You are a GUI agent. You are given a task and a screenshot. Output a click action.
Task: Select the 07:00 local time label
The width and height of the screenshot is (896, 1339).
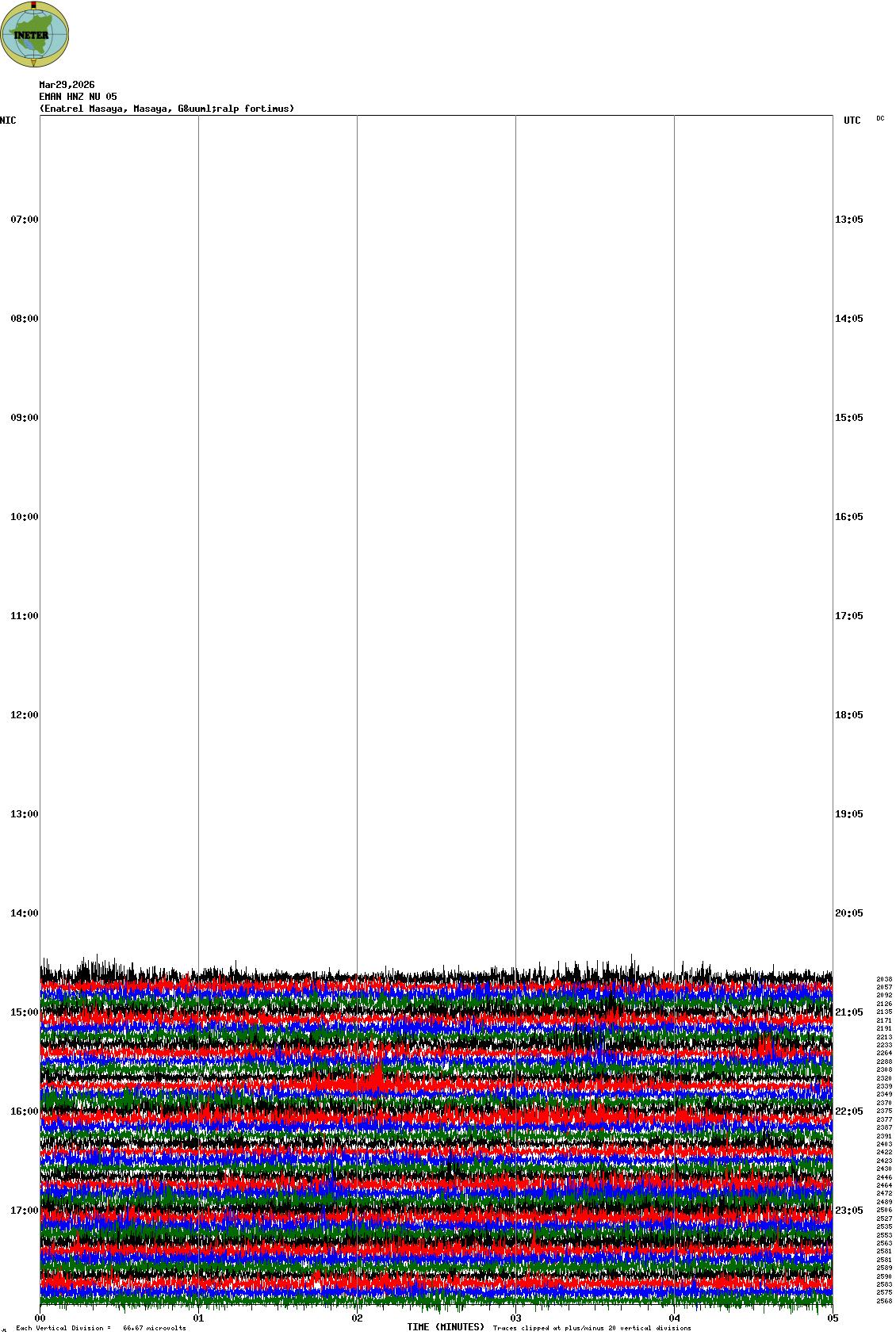[24, 220]
